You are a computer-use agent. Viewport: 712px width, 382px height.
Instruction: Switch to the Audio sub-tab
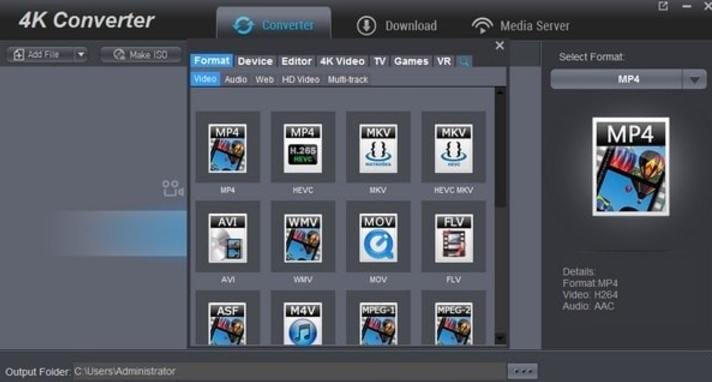(236, 79)
